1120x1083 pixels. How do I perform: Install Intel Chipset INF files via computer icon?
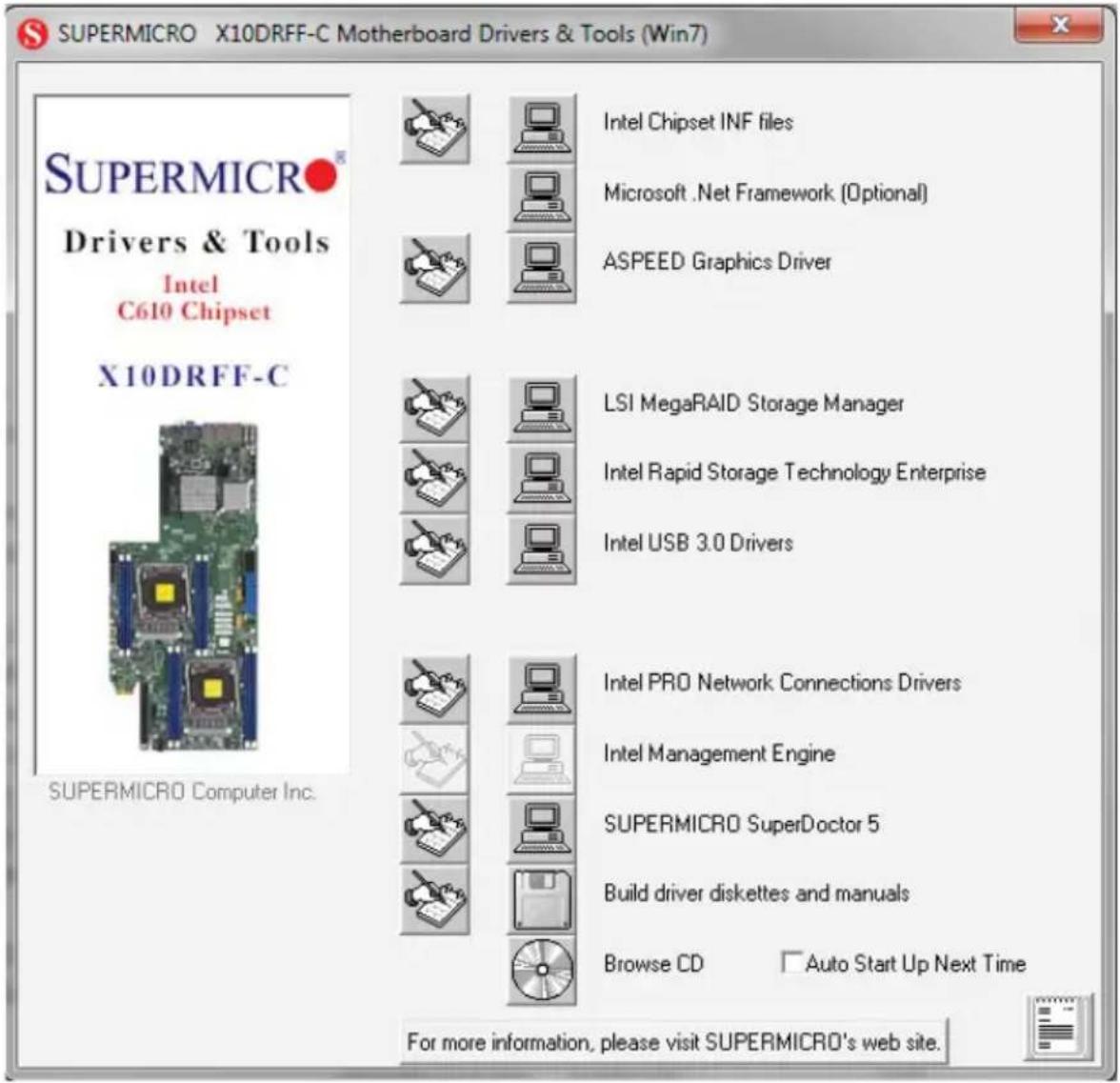[542, 130]
